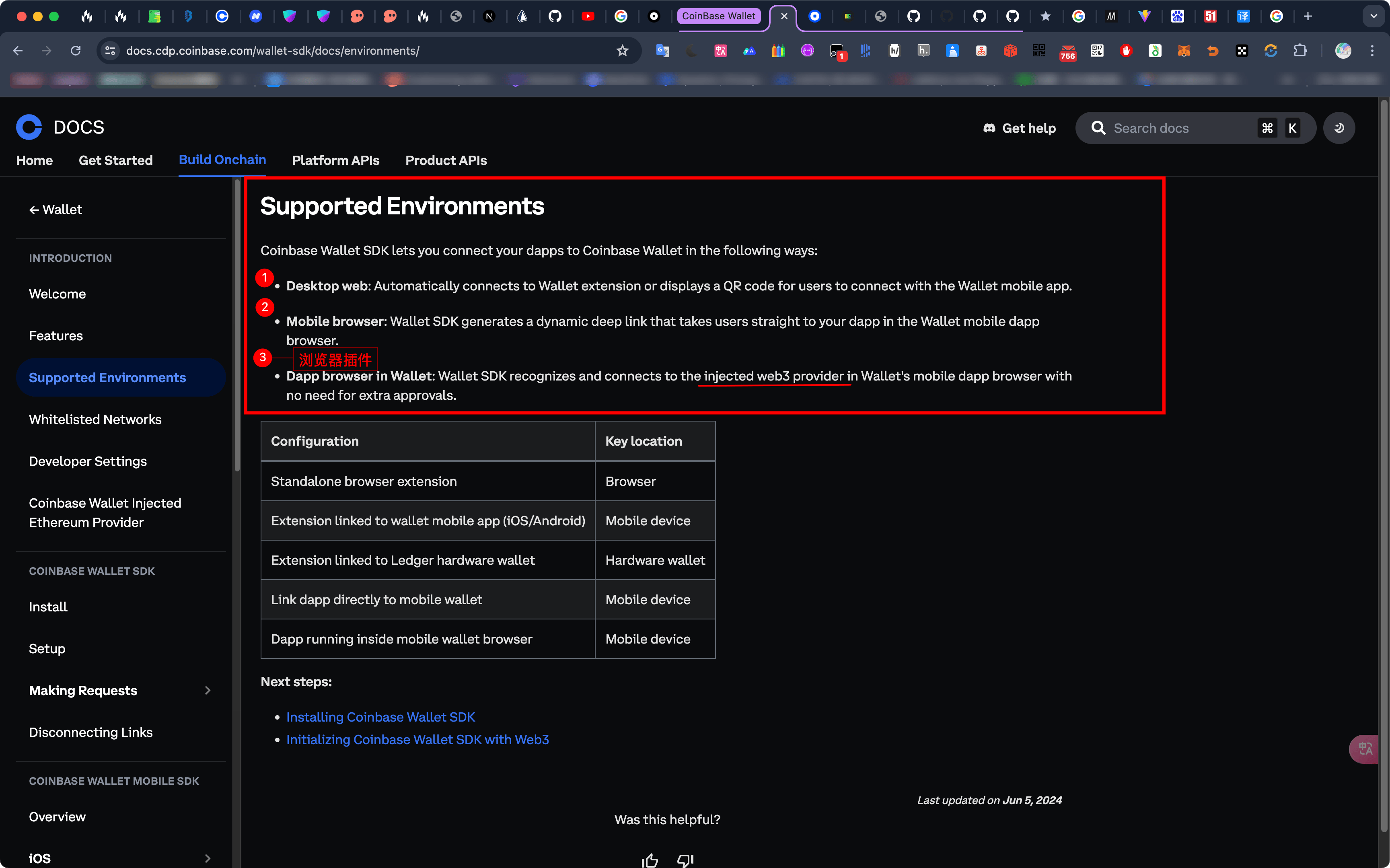Open the site information icon in address bar
The height and width of the screenshot is (868, 1390).
pos(110,51)
